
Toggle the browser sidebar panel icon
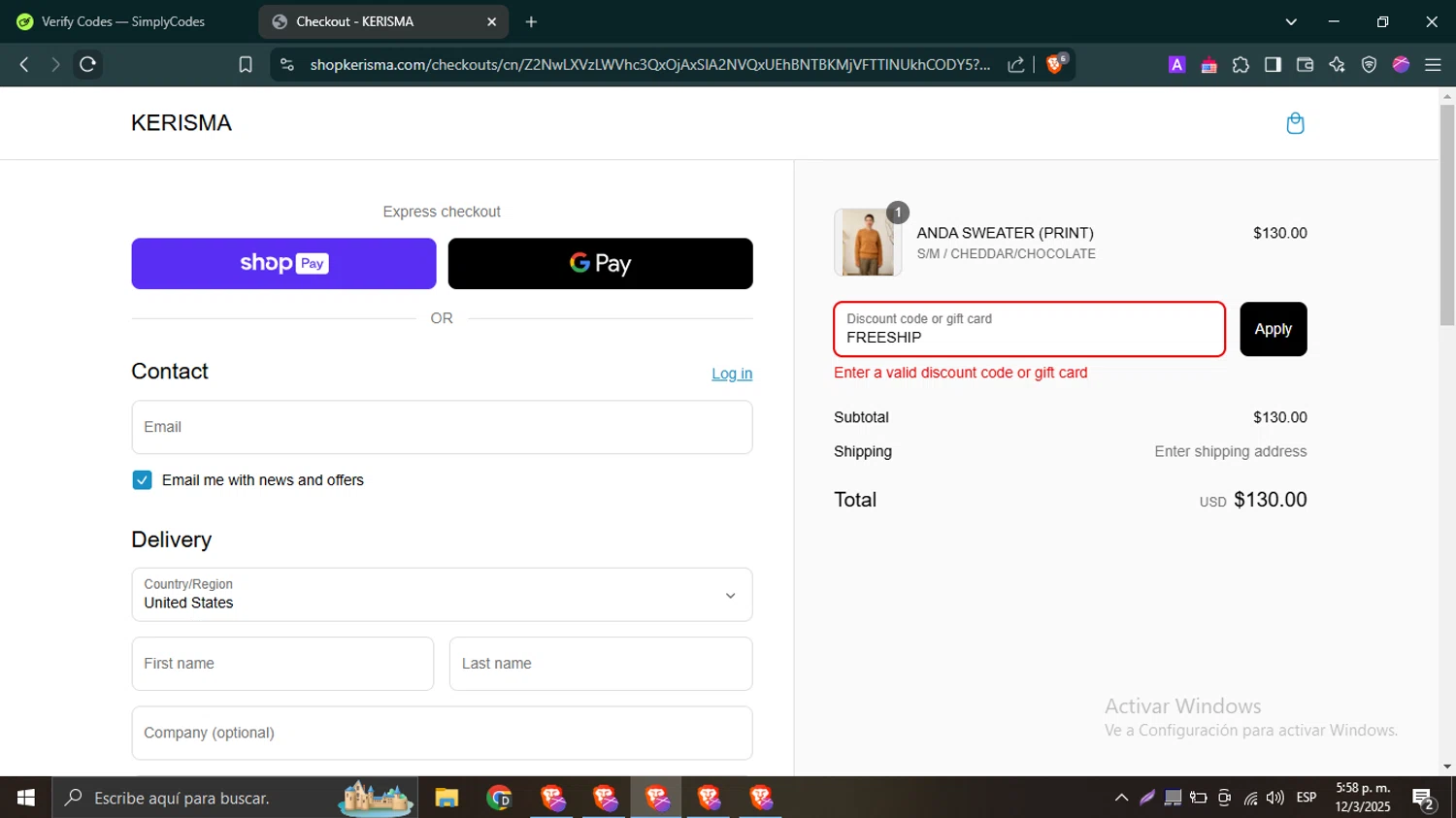tap(1273, 65)
